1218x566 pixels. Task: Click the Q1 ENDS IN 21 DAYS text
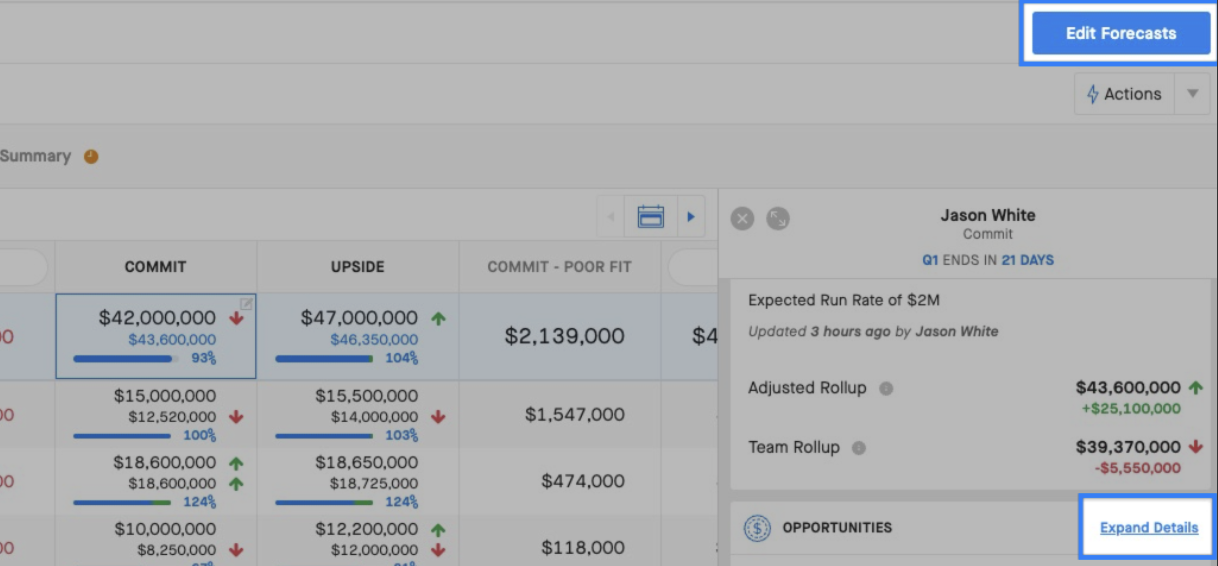(x=988, y=260)
